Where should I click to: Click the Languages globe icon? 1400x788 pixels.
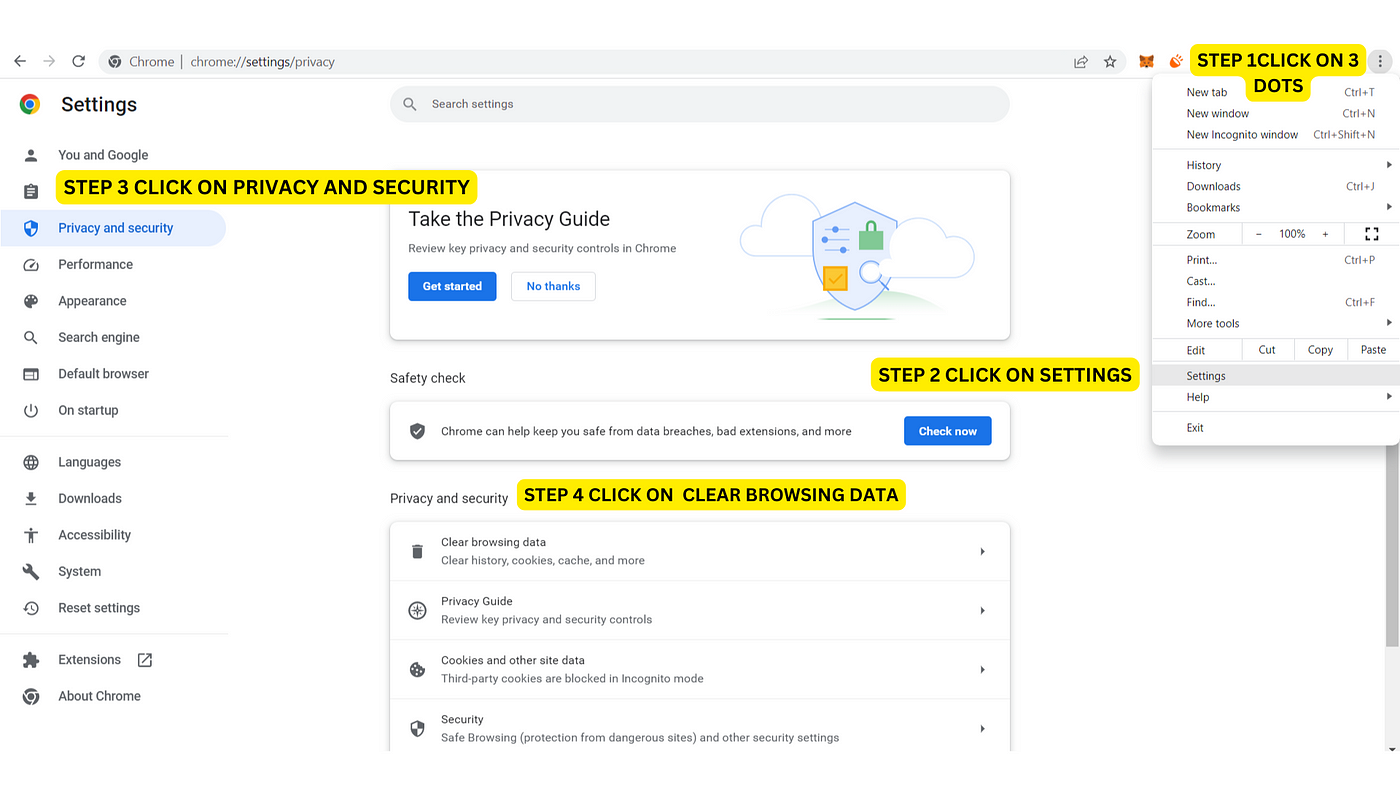(x=31, y=462)
